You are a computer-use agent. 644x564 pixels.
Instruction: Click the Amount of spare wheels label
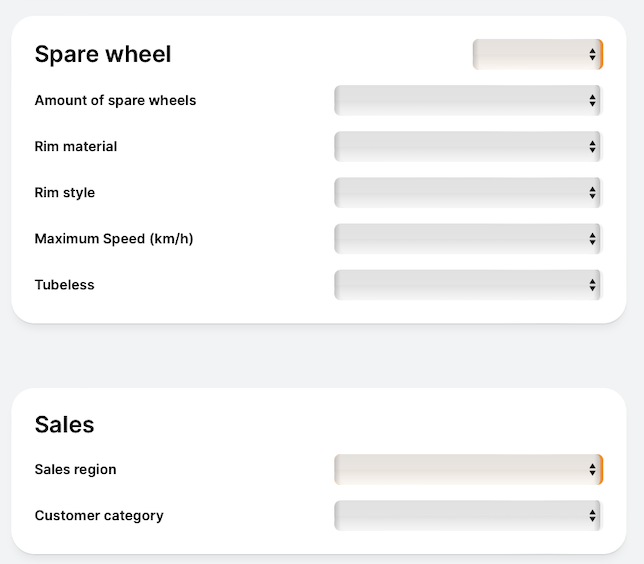click(x=115, y=100)
